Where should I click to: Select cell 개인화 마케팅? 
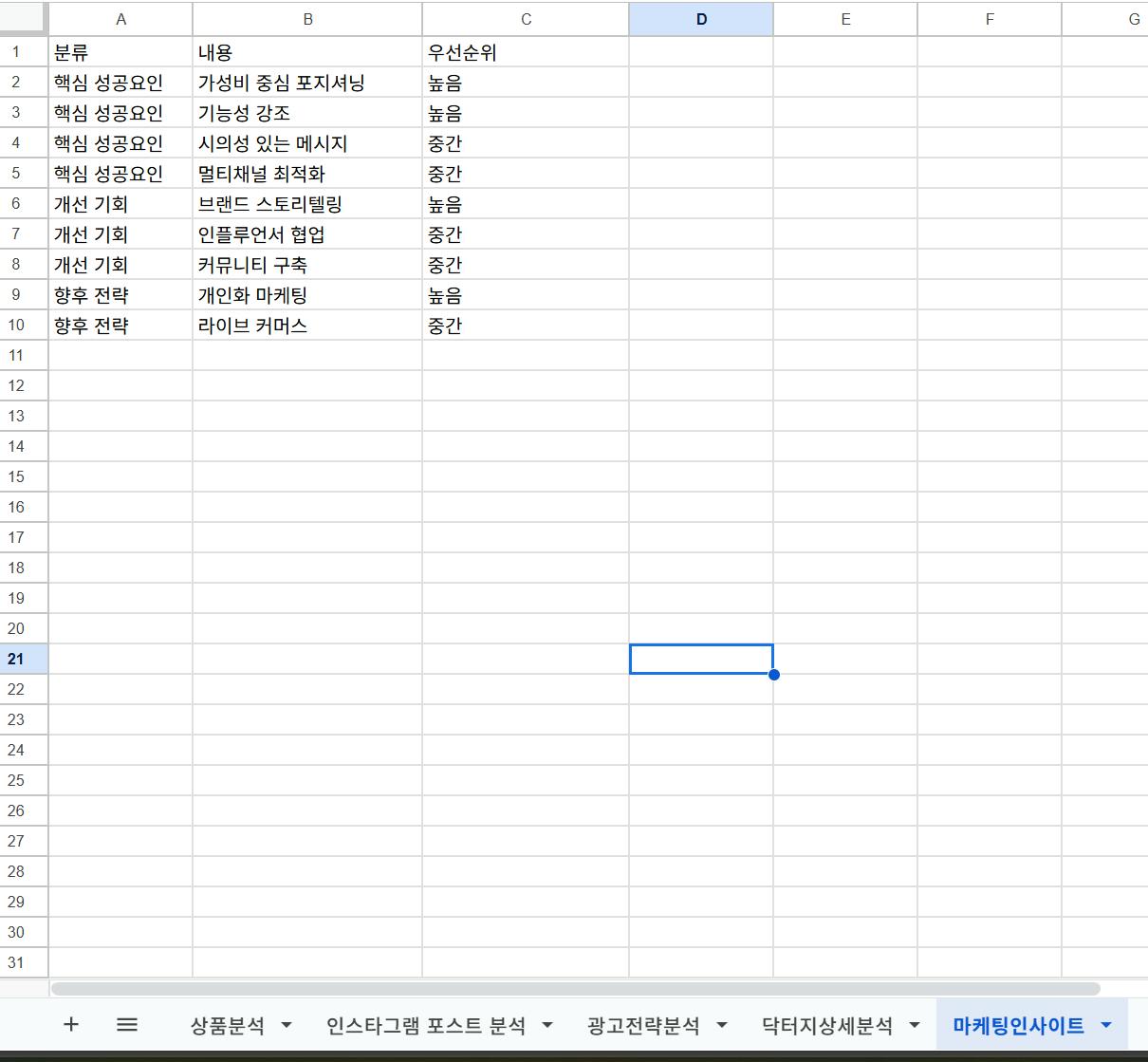tap(307, 295)
